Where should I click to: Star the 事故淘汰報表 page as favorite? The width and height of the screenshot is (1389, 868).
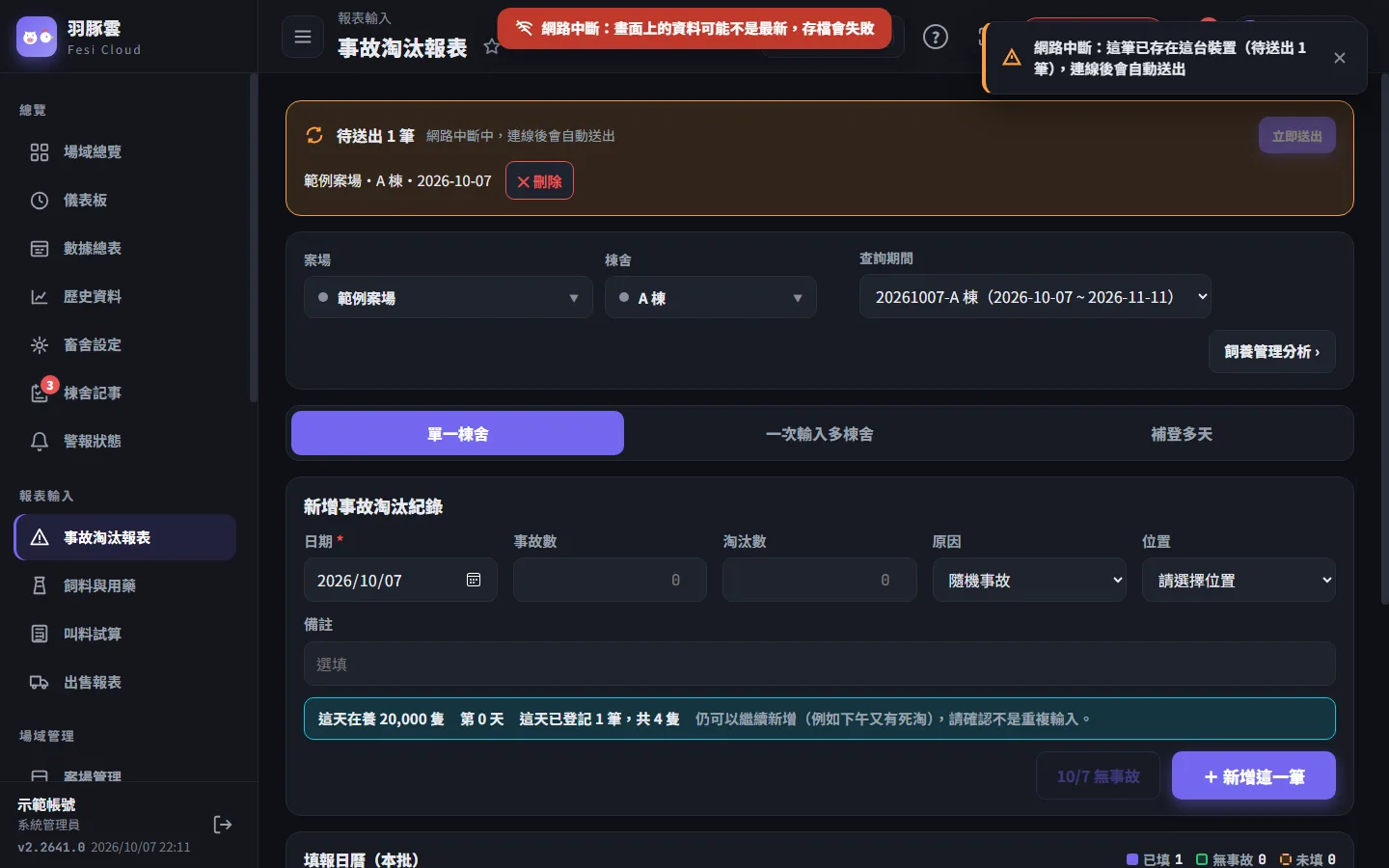(x=491, y=46)
